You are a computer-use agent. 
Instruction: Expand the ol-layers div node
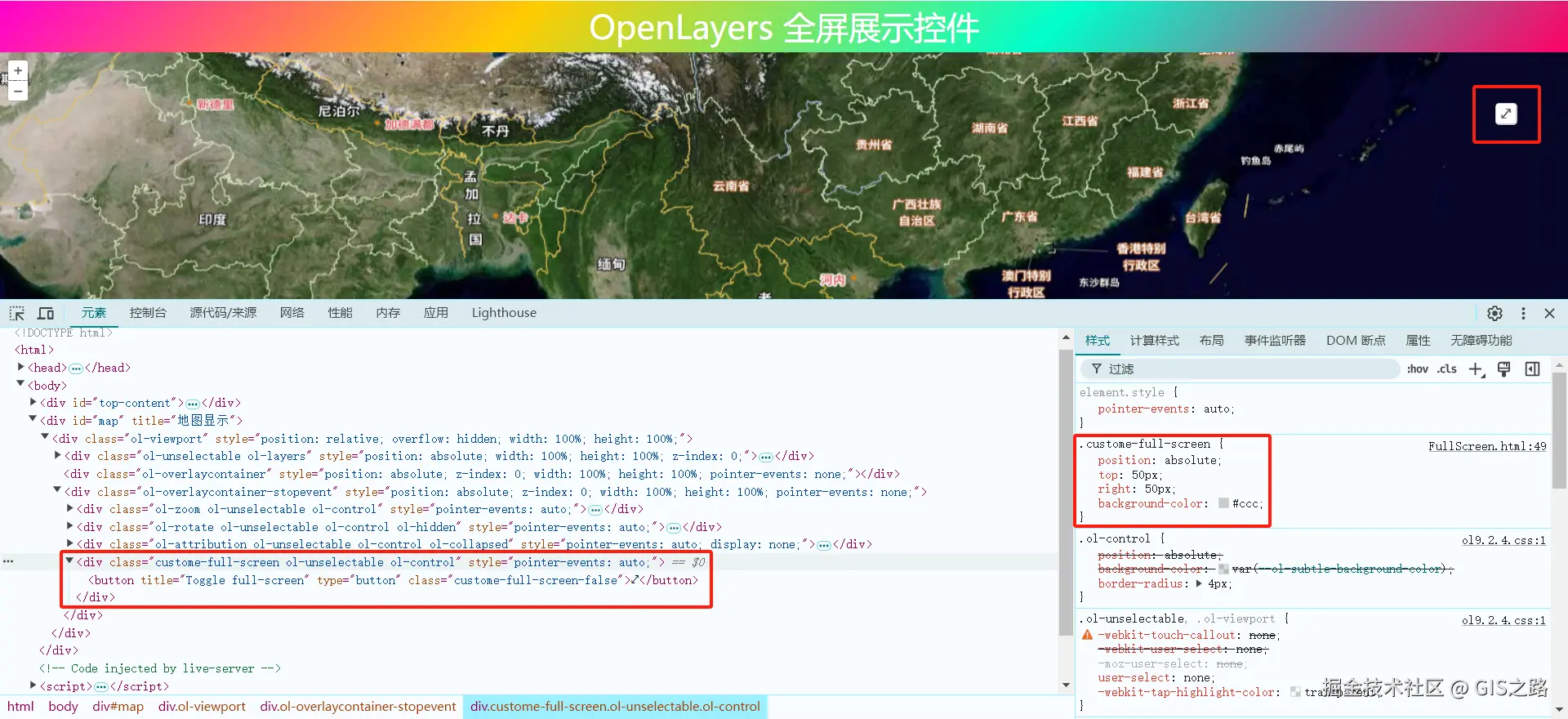coord(57,455)
